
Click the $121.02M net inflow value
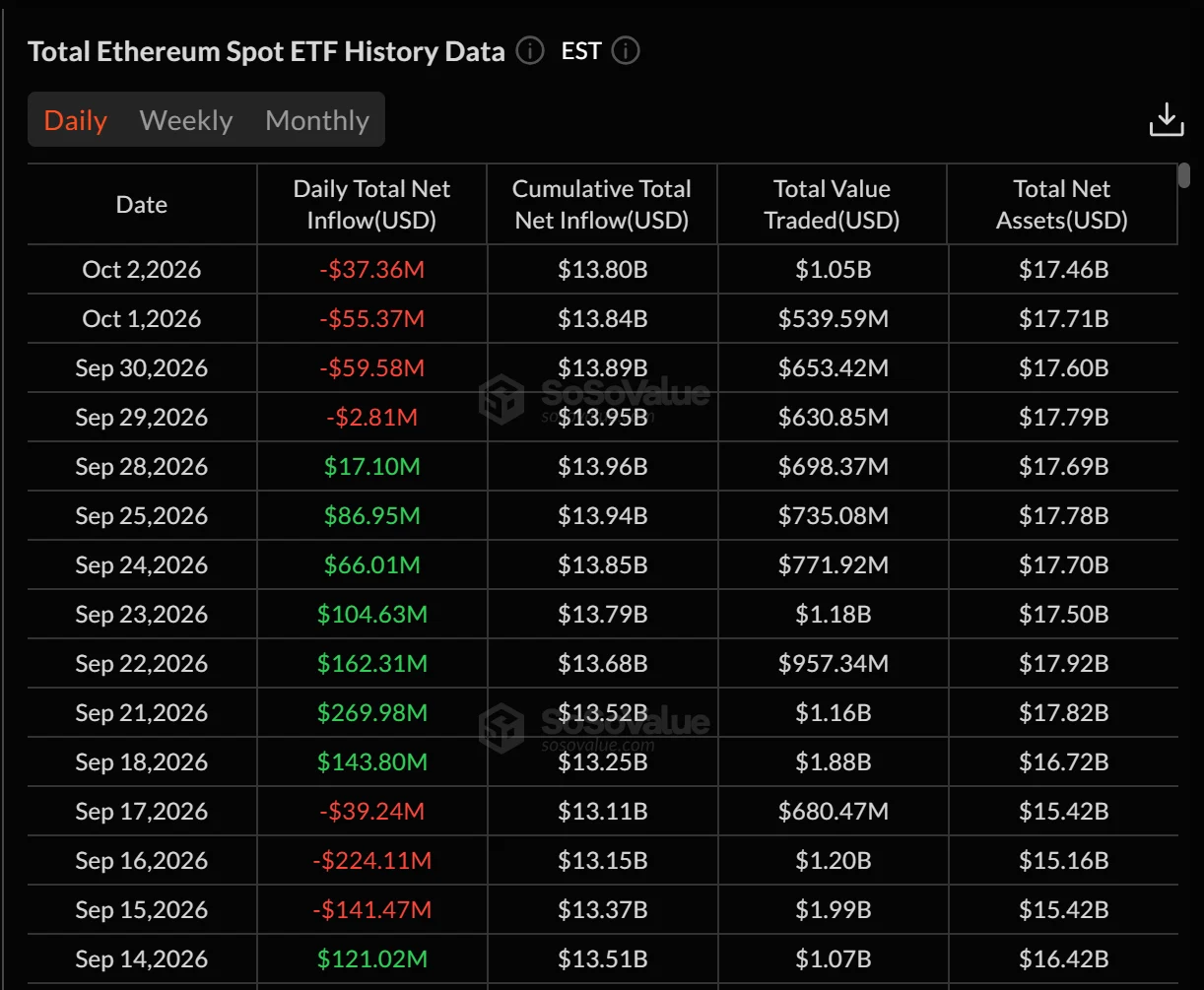tap(371, 958)
